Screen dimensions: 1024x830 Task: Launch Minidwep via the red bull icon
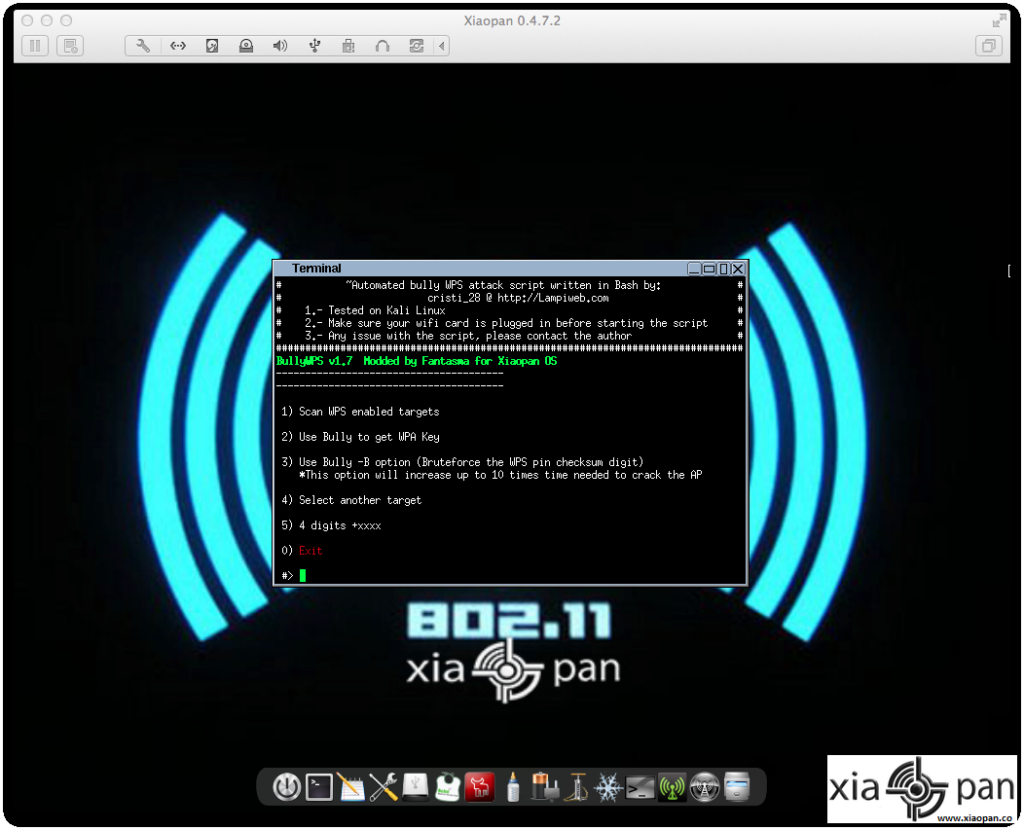coord(480,787)
